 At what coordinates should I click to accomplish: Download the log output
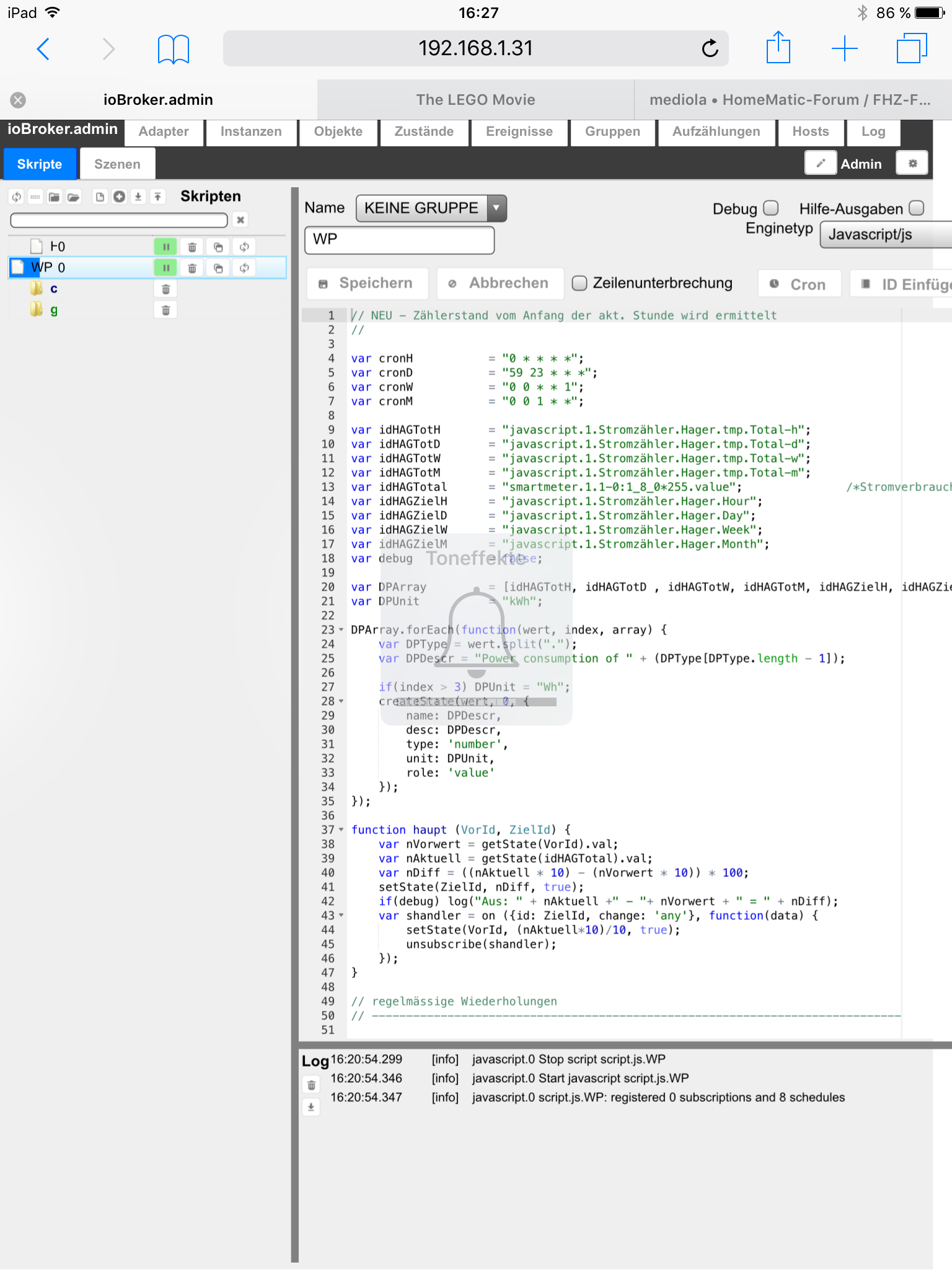[311, 1107]
